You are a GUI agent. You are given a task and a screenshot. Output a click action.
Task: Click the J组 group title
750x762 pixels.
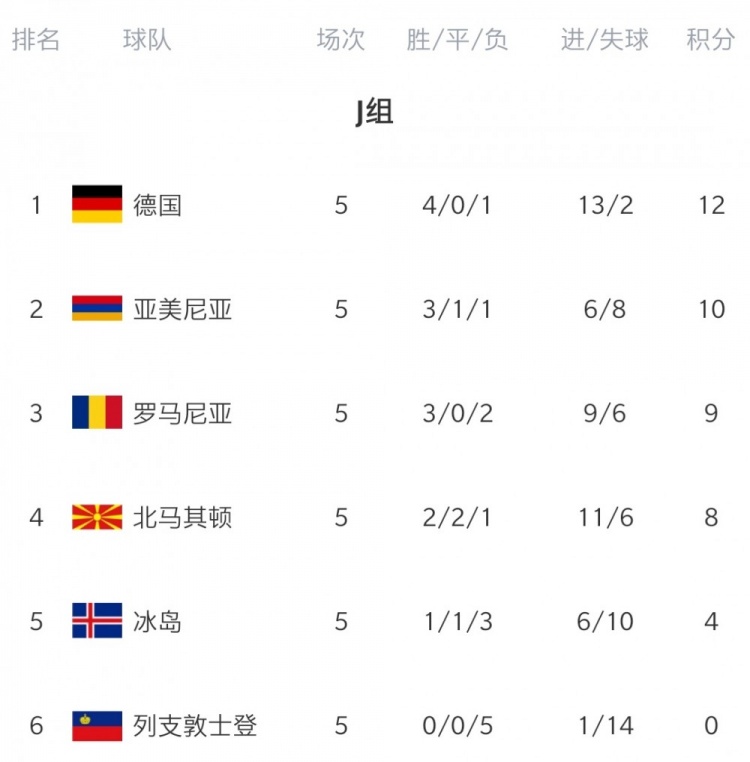374,111
